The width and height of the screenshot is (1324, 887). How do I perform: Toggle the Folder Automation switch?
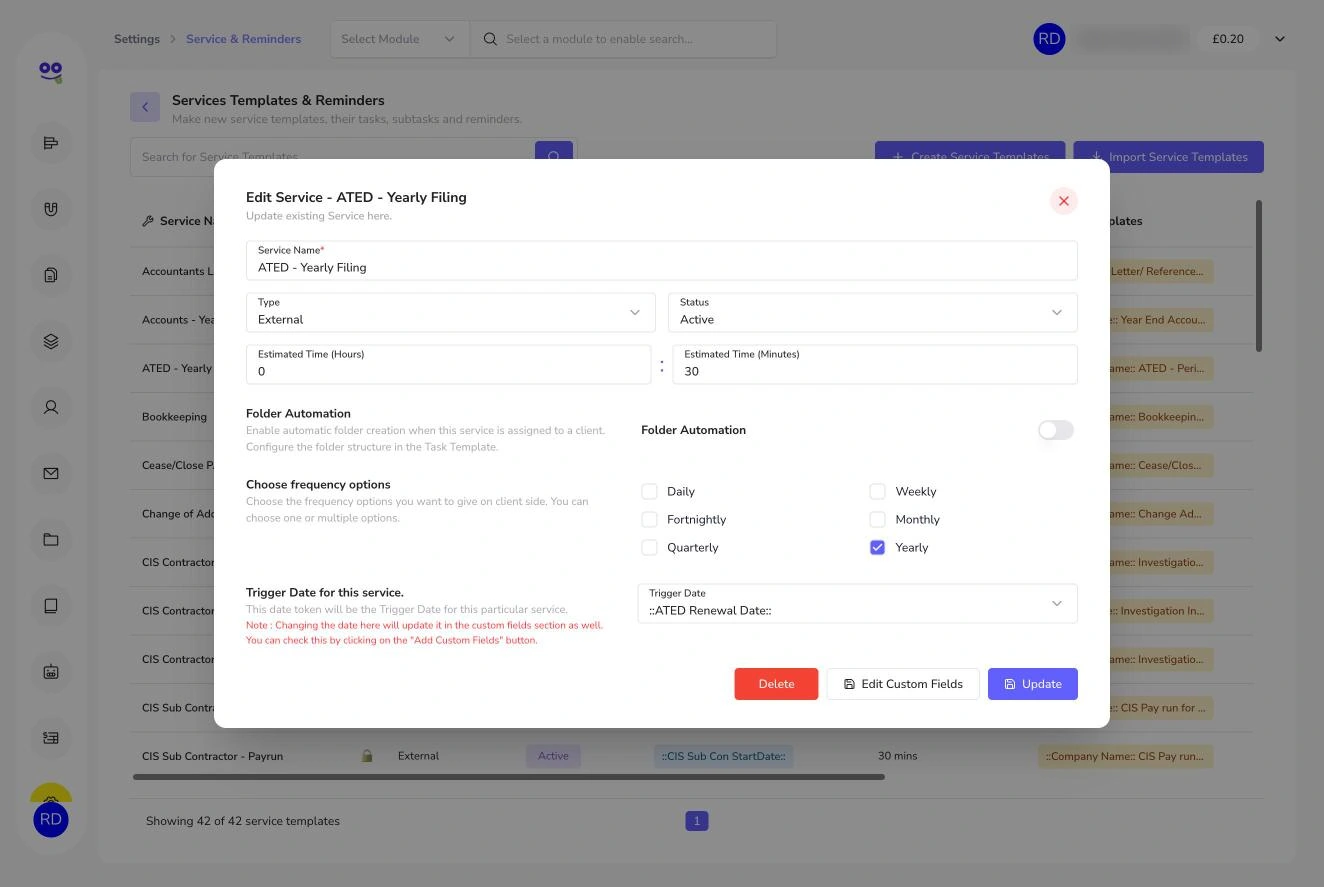[1056, 430]
